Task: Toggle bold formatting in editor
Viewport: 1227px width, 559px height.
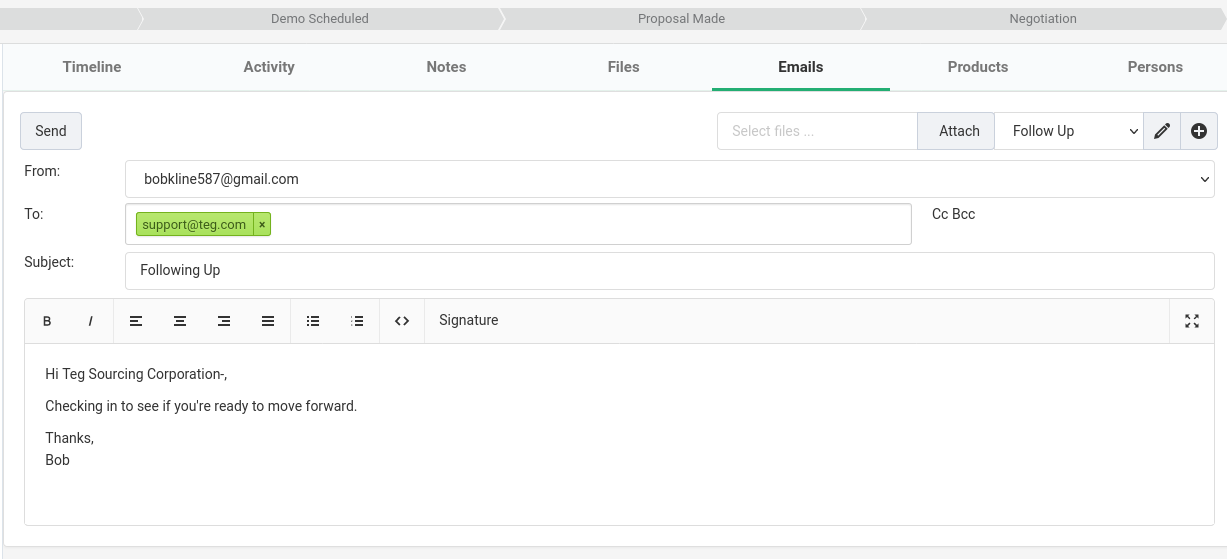Action: pyautogui.click(x=47, y=321)
